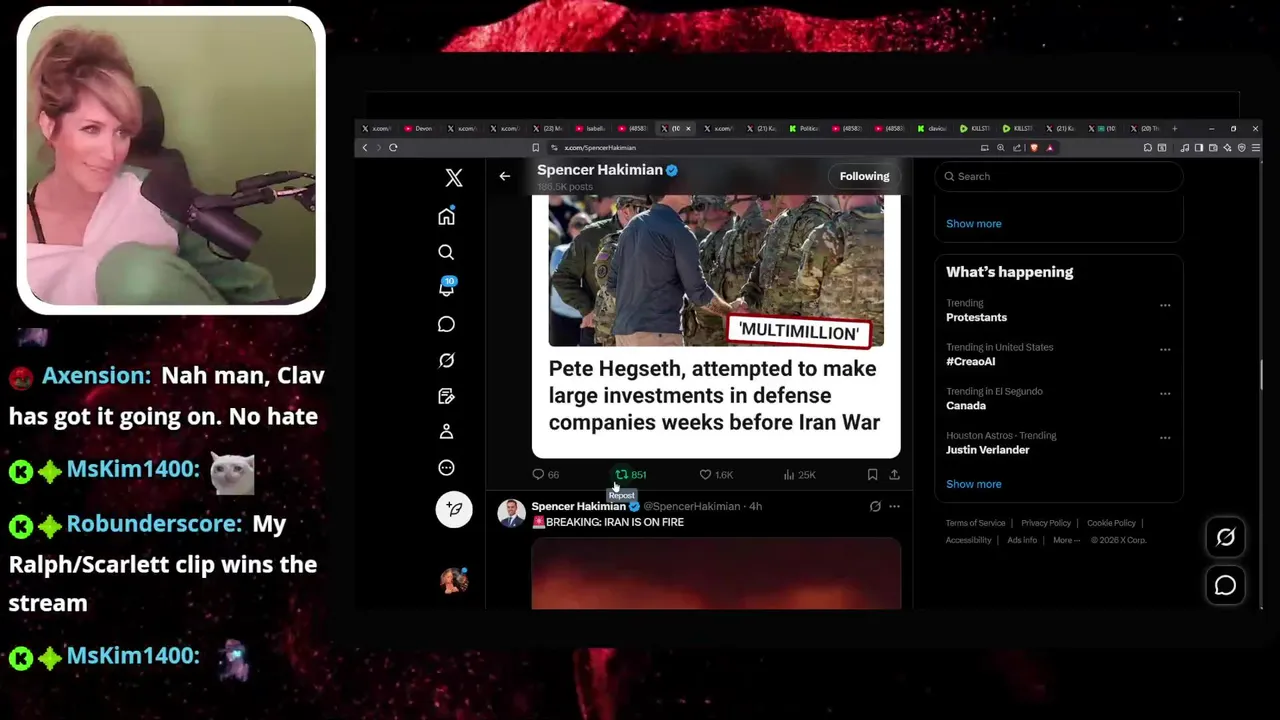Click the X logo in the sidebar
The image size is (1280, 720).
coord(454,178)
